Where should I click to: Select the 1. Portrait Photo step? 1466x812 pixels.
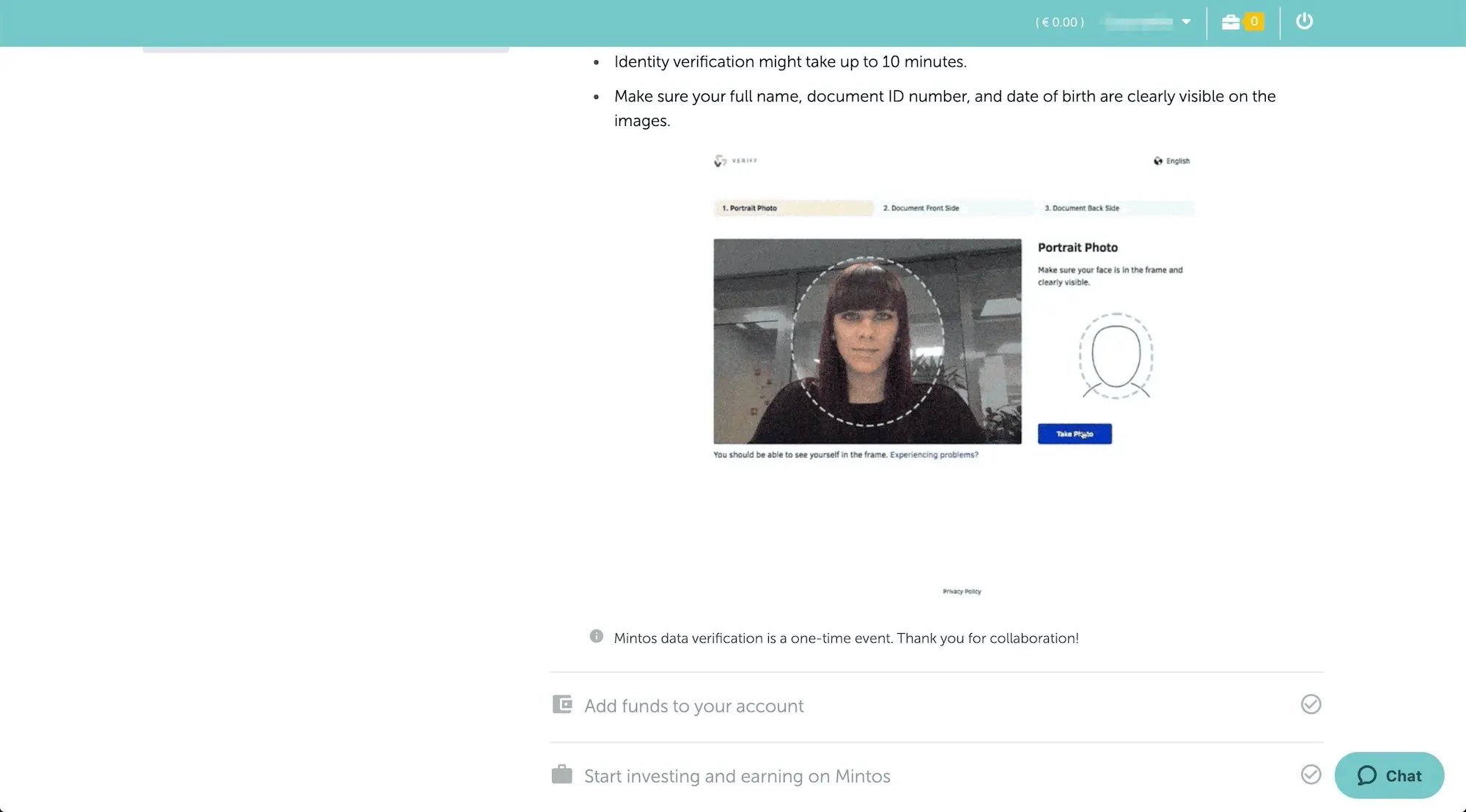pyautogui.click(x=793, y=208)
